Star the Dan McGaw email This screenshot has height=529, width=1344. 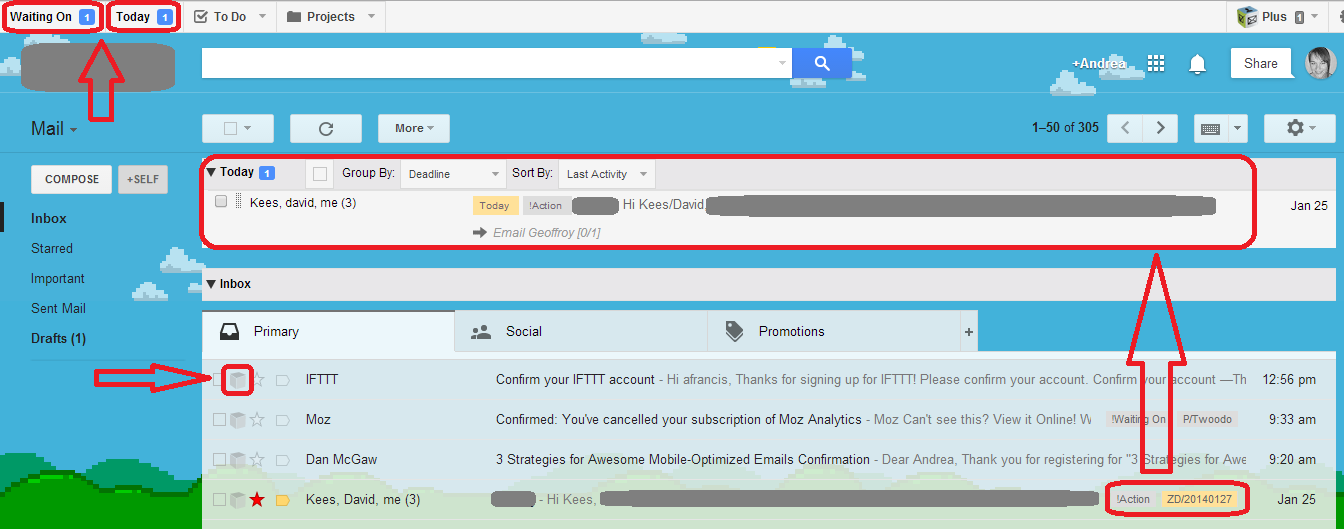click(258, 459)
